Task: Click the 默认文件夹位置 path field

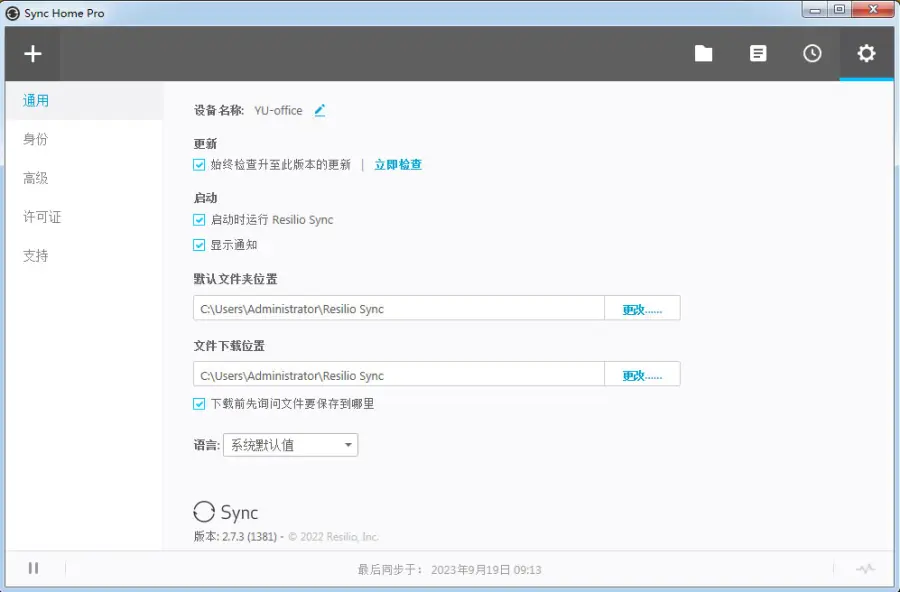Action: tap(399, 308)
